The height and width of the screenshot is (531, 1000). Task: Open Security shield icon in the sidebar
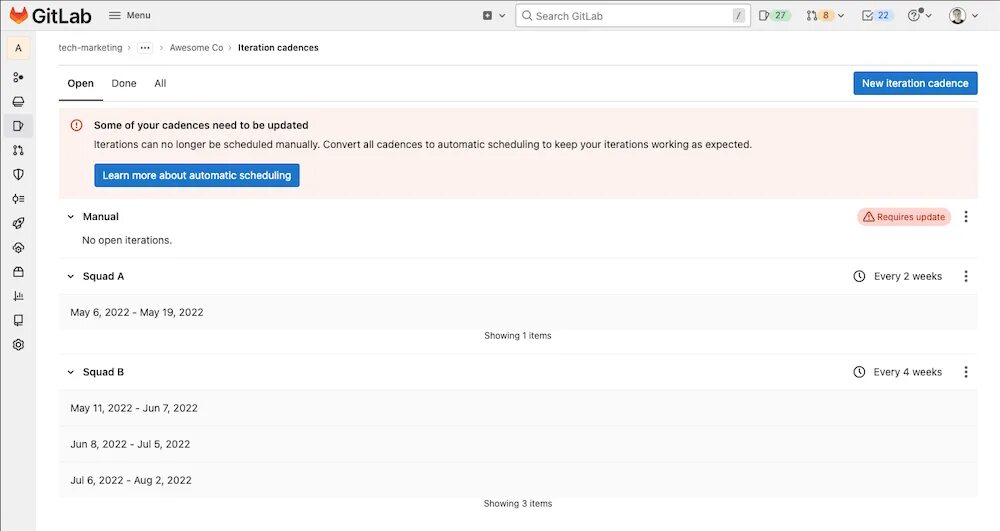[18, 174]
